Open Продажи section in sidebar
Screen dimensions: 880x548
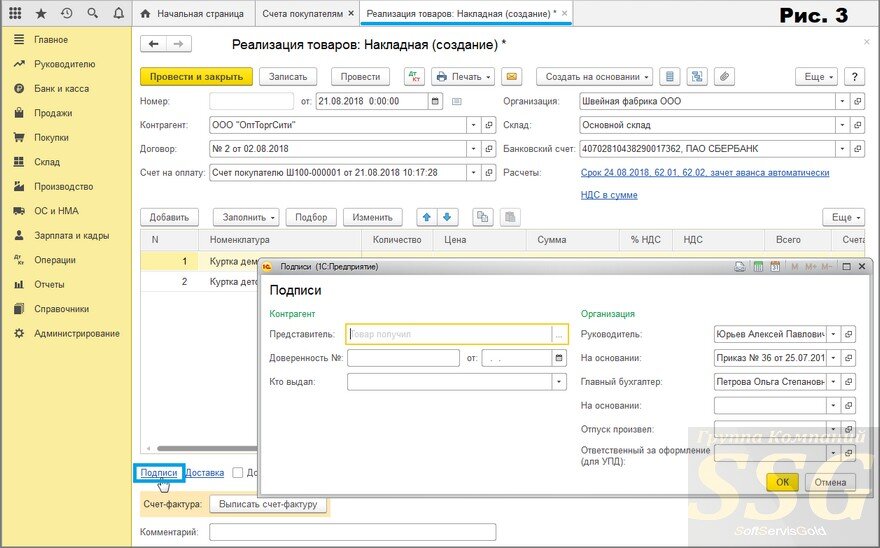click(53, 113)
